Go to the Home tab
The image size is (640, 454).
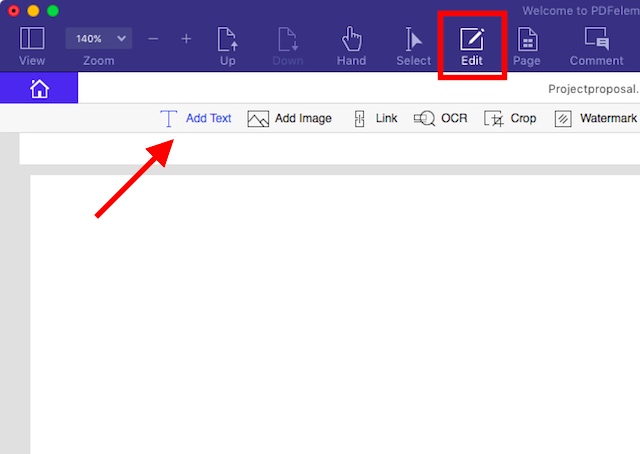[39, 88]
